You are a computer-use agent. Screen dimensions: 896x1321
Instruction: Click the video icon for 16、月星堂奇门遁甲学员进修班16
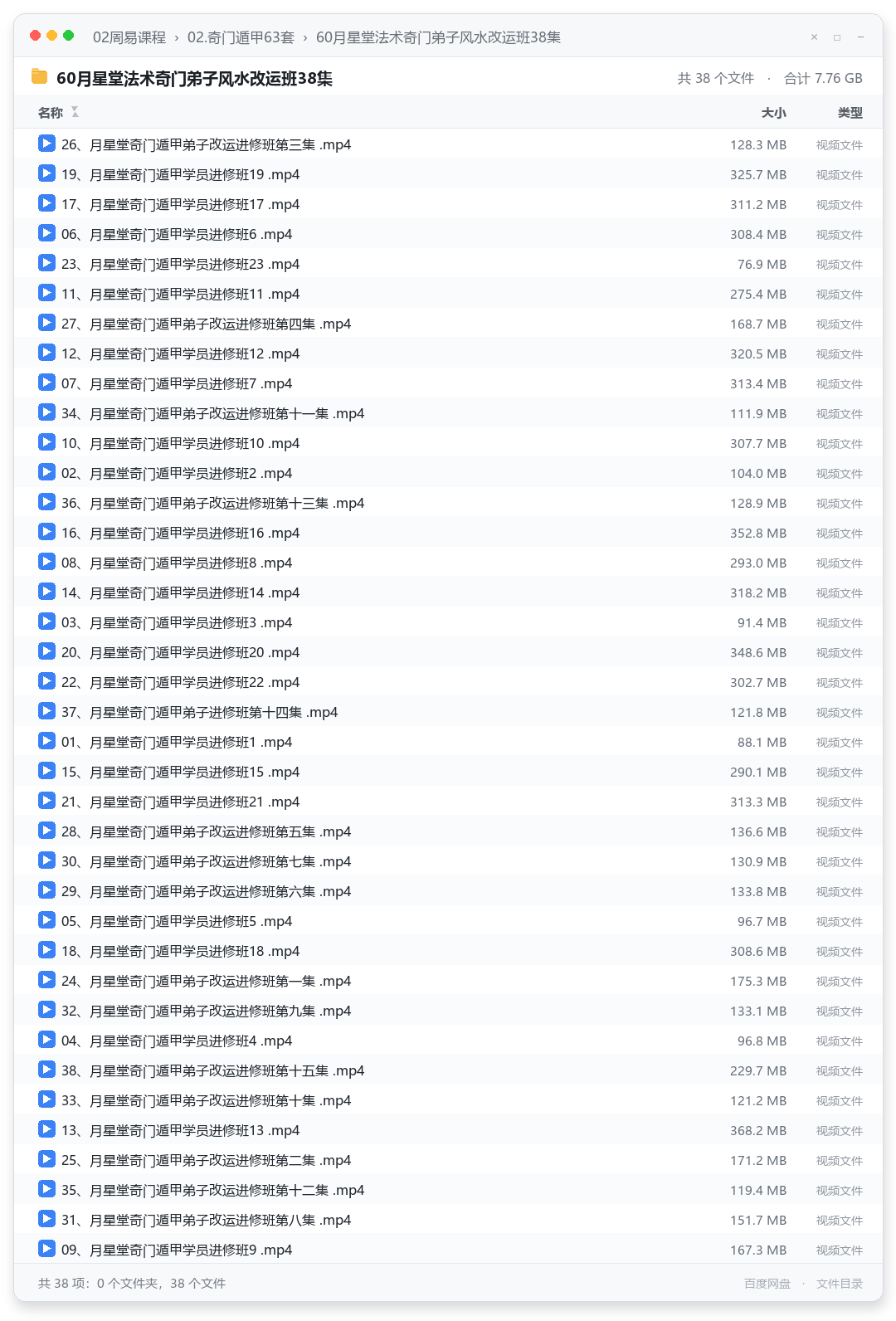tap(46, 532)
